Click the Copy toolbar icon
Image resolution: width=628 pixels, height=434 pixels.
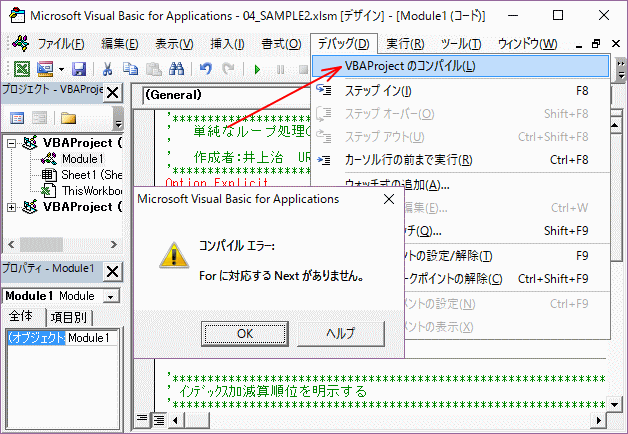[130, 69]
